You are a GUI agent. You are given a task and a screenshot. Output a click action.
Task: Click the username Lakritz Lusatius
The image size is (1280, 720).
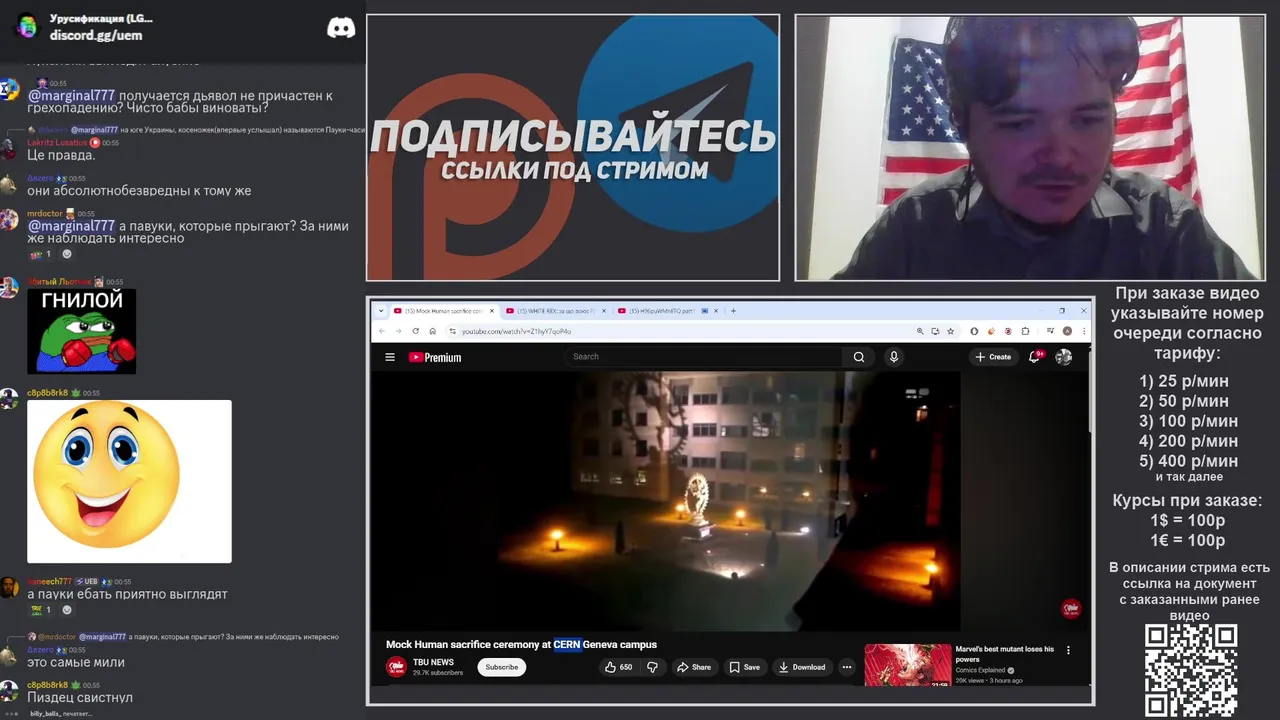[x=57, y=143]
